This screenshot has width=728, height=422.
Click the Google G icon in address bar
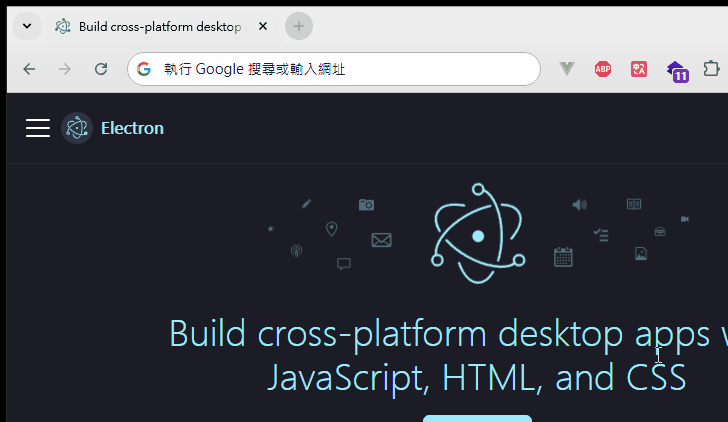click(x=144, y=69)
